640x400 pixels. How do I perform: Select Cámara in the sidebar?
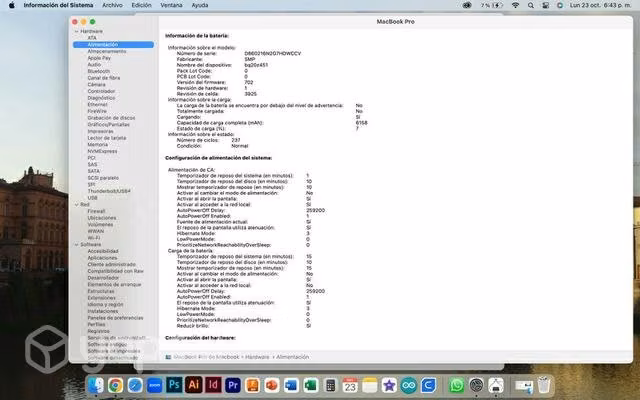click(96, 84)
